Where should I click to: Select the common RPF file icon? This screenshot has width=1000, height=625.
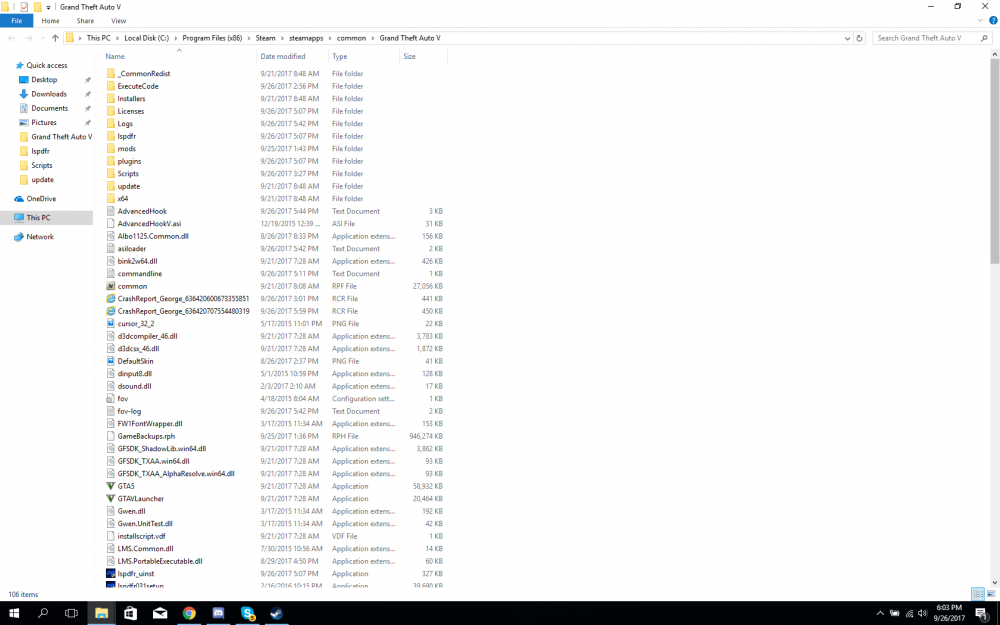tap(110, 286)
